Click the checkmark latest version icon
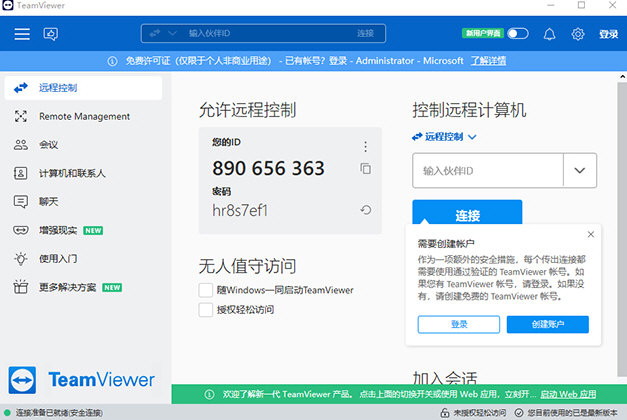This screenshot has width=627, height=420. [x=519, y=413]
